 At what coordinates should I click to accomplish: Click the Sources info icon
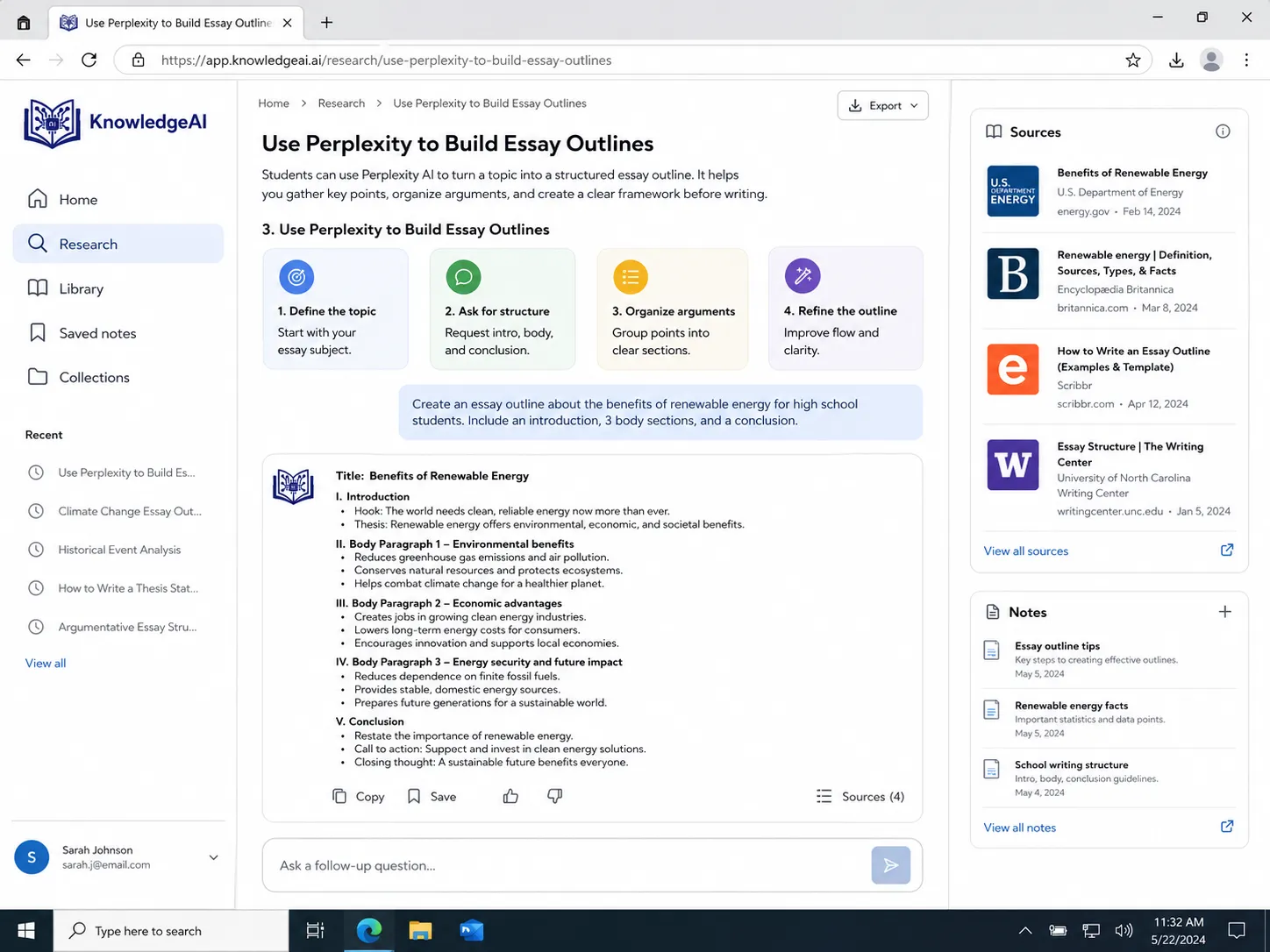[x=1223, y=131]
